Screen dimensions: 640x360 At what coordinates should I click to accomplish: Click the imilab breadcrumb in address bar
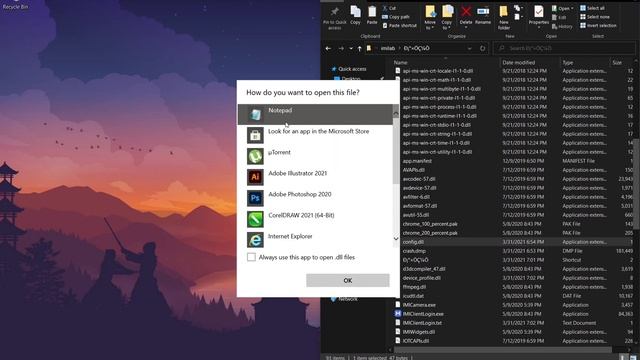pos(387,48)
